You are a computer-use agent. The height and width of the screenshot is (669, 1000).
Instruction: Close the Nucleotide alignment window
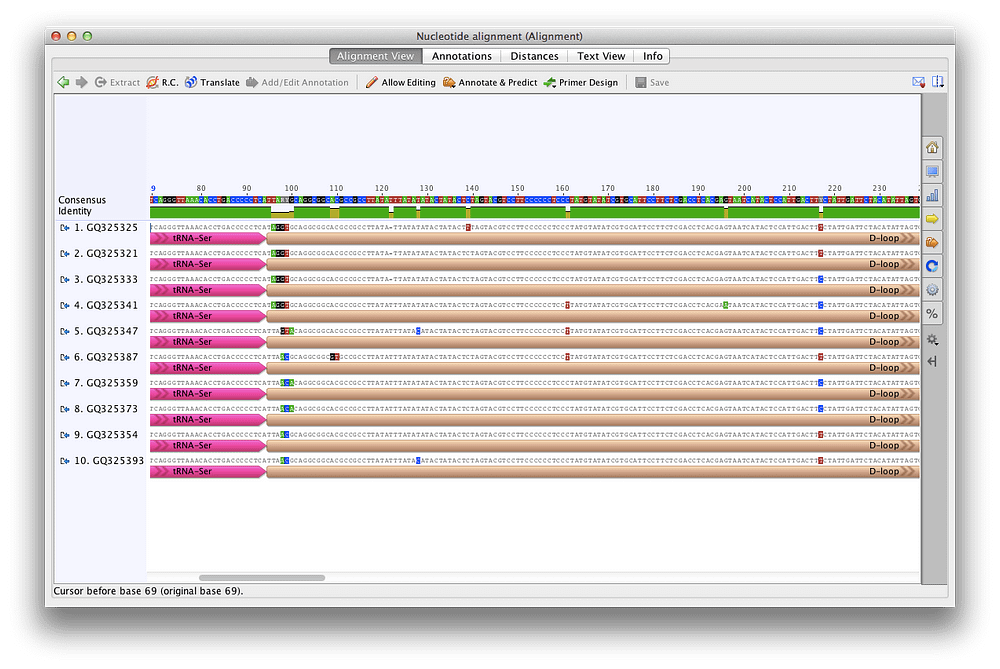pos(56,36)
